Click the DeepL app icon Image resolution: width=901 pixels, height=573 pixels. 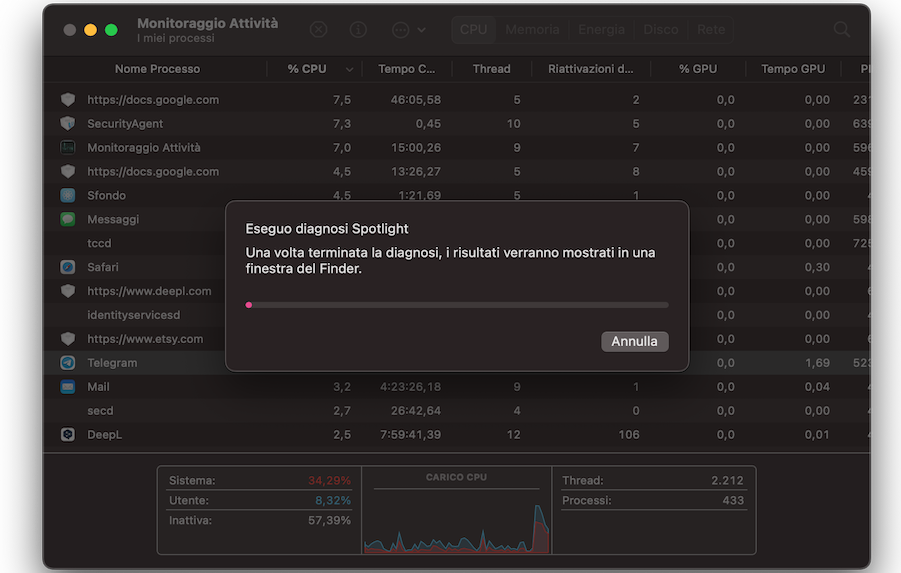pyautogui.click(x=68, y=434)
